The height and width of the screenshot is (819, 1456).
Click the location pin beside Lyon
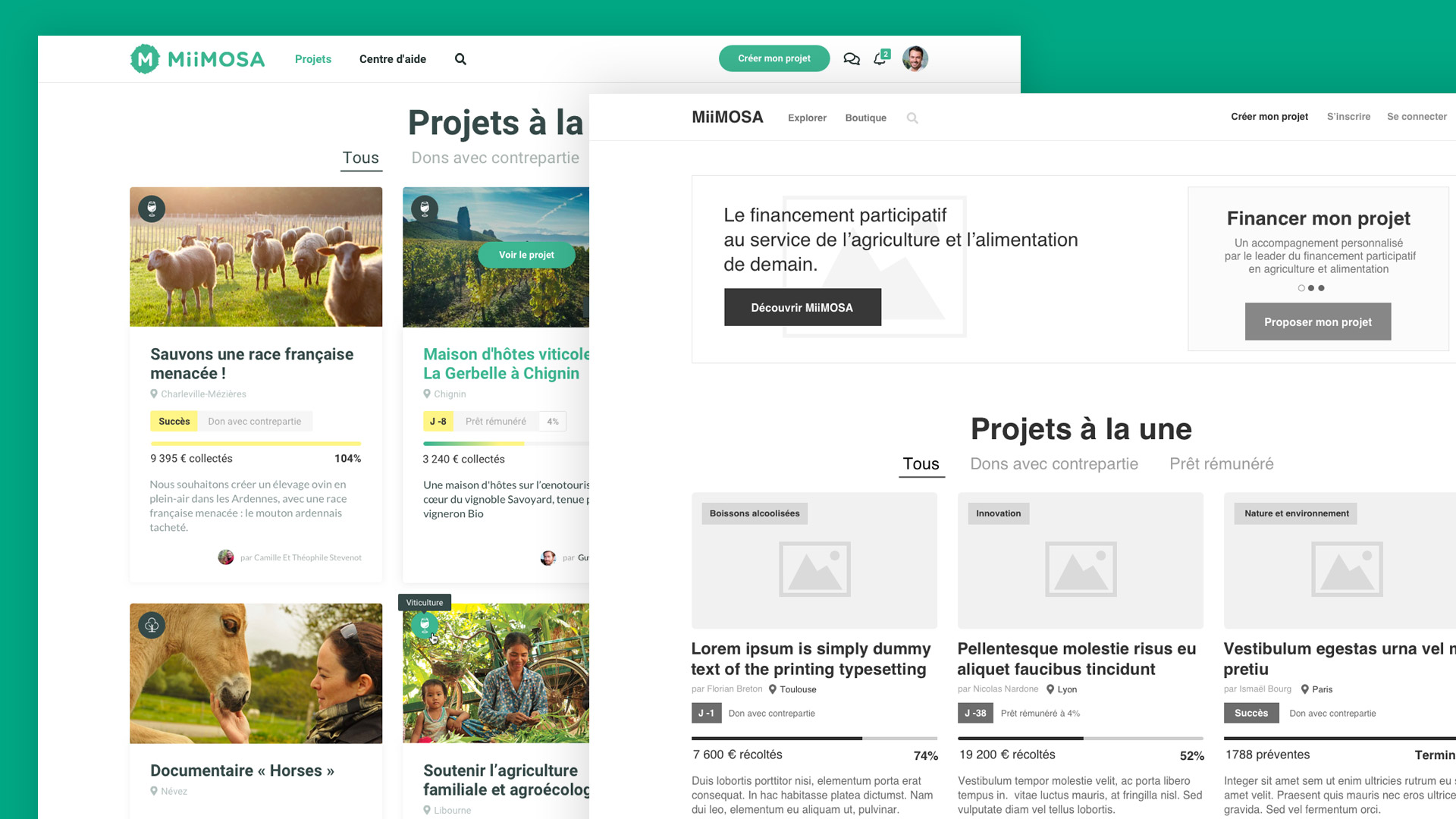click(x=1050, y=689)
